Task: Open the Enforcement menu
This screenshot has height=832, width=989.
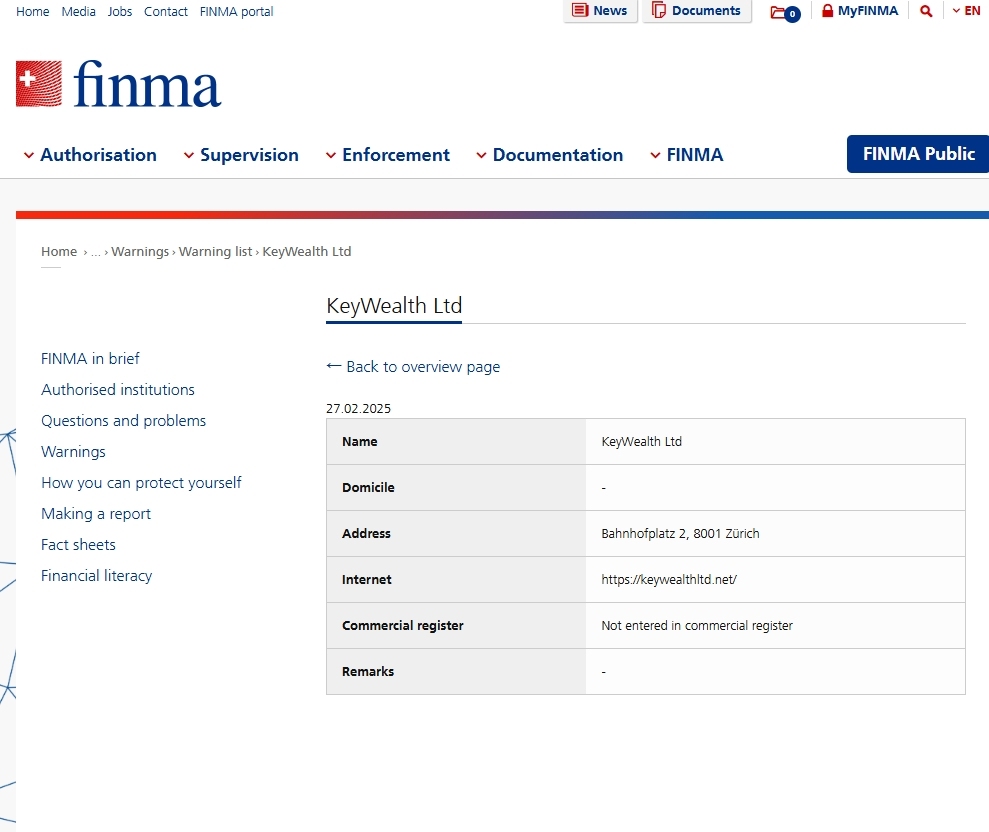Action: (387, 155)
